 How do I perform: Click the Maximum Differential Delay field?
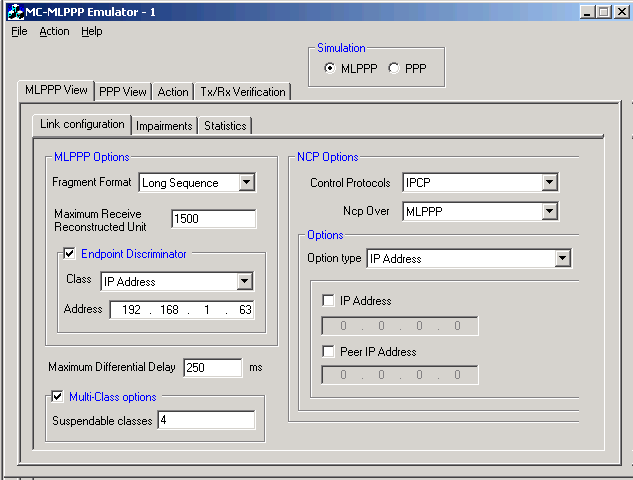coord(213,368)
